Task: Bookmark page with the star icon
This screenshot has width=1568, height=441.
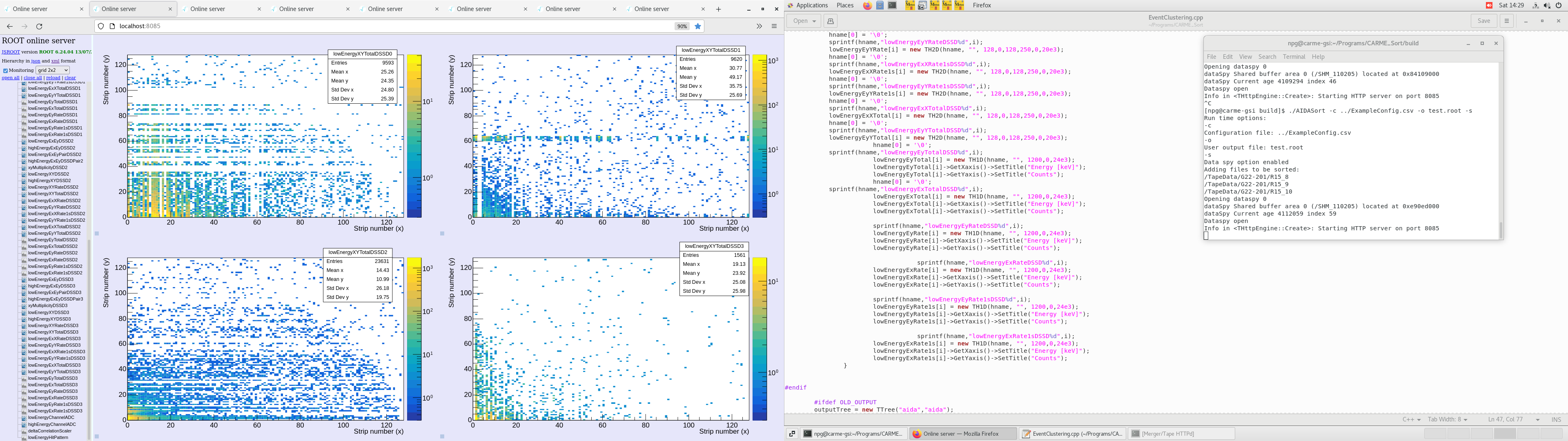Action: (x=698, y=26)
